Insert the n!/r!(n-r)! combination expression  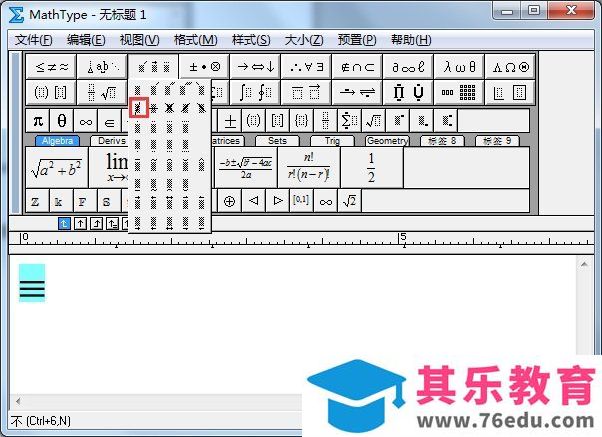[309, 168]
